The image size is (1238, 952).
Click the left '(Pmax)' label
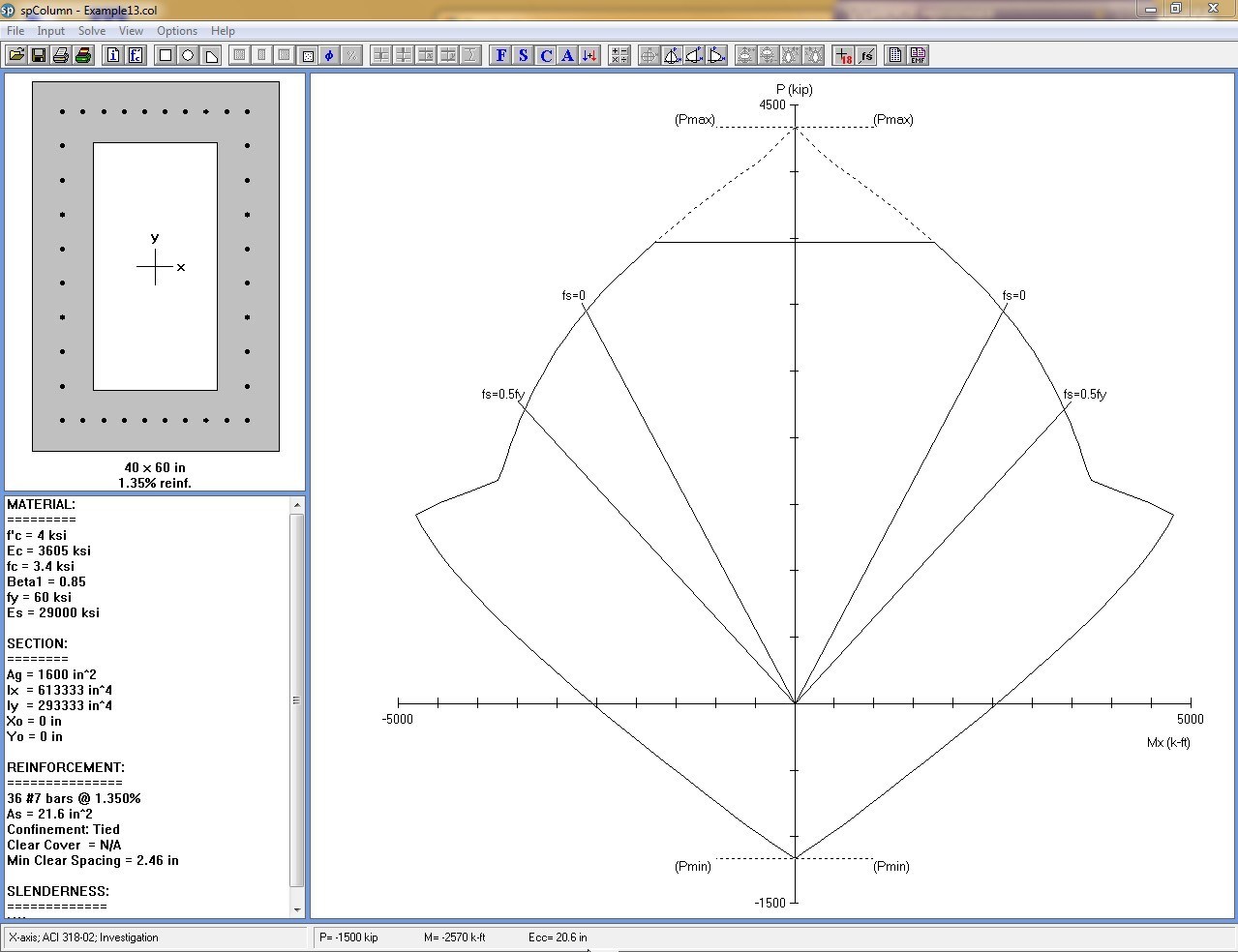(x=695, y=120)
